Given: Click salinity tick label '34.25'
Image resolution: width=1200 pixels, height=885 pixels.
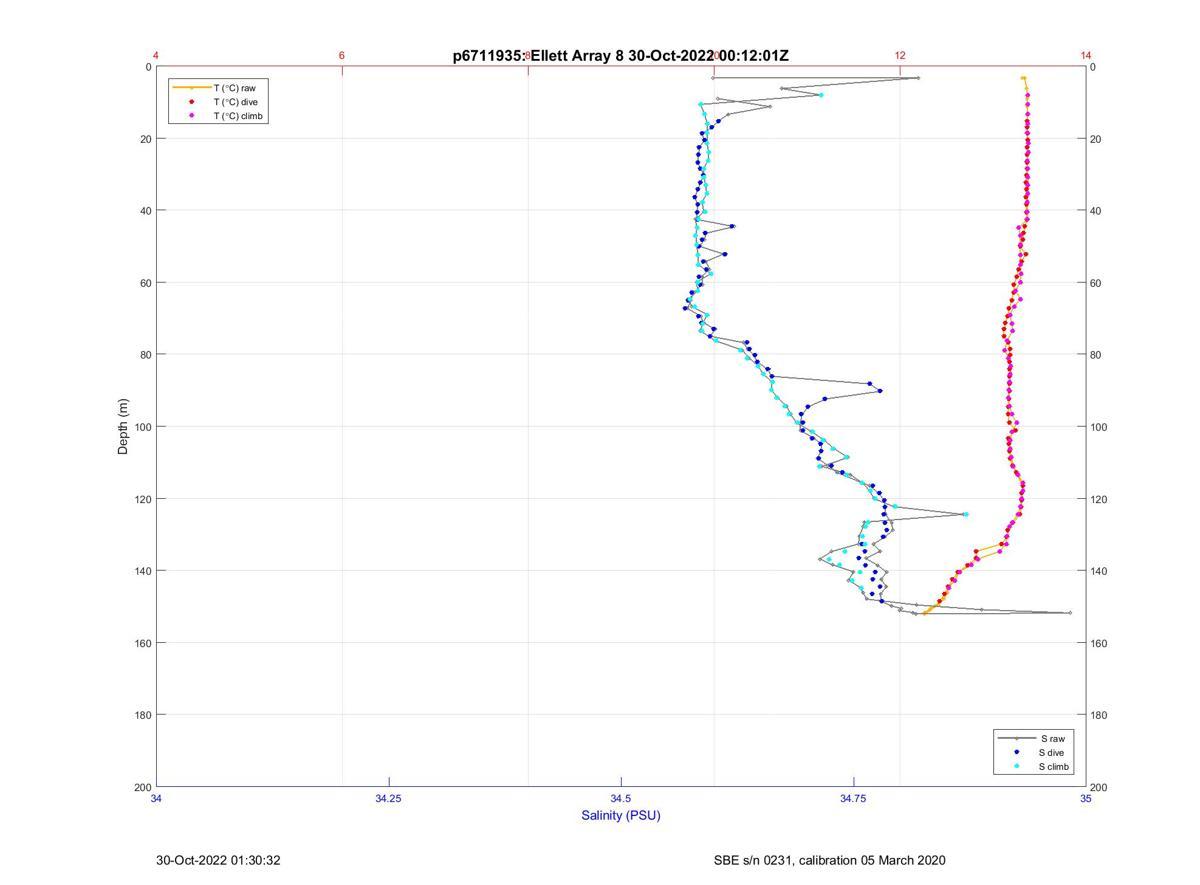Looking at the screenshot, I should 389,798.
